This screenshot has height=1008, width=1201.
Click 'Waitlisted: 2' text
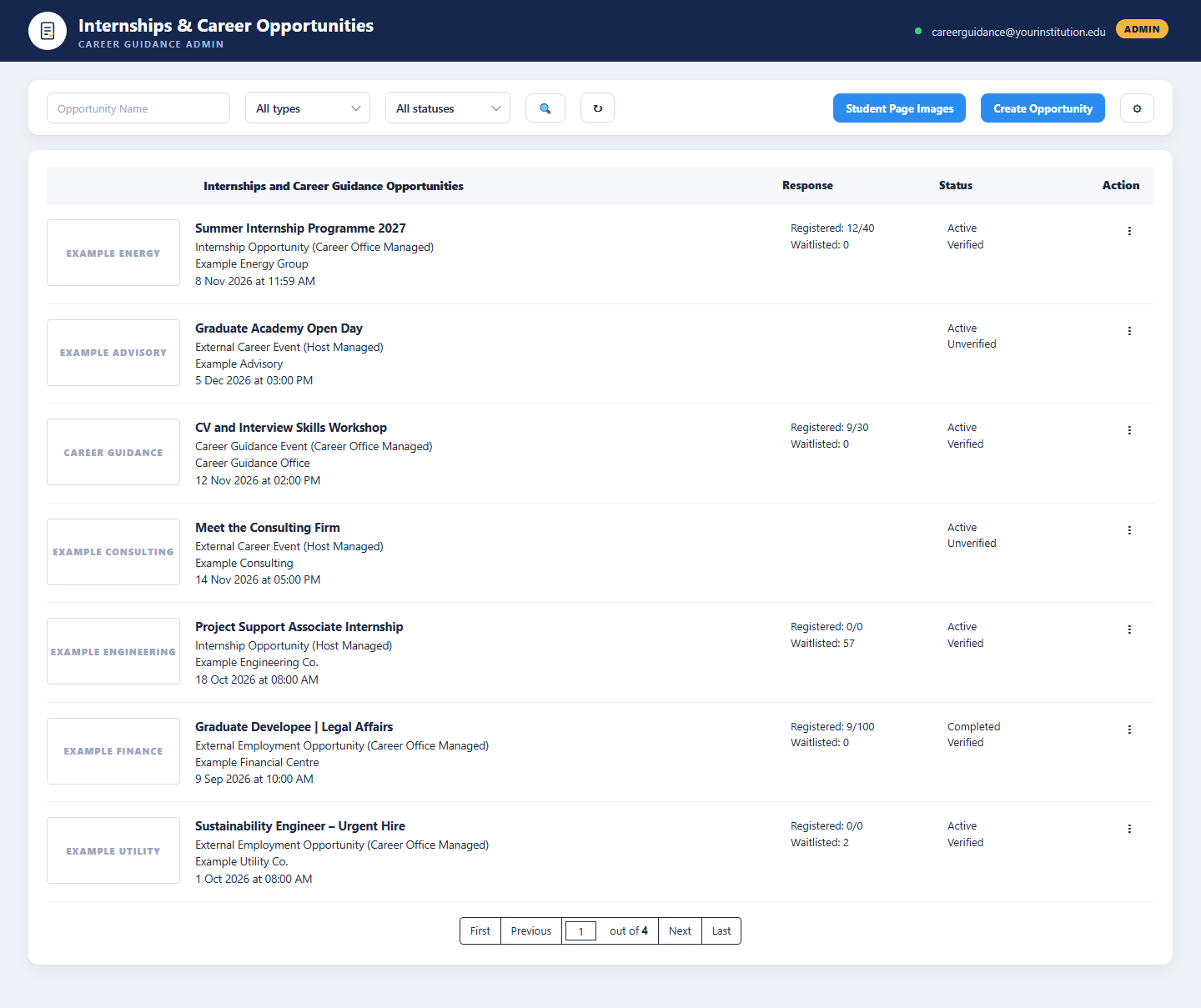click(820, 843)
